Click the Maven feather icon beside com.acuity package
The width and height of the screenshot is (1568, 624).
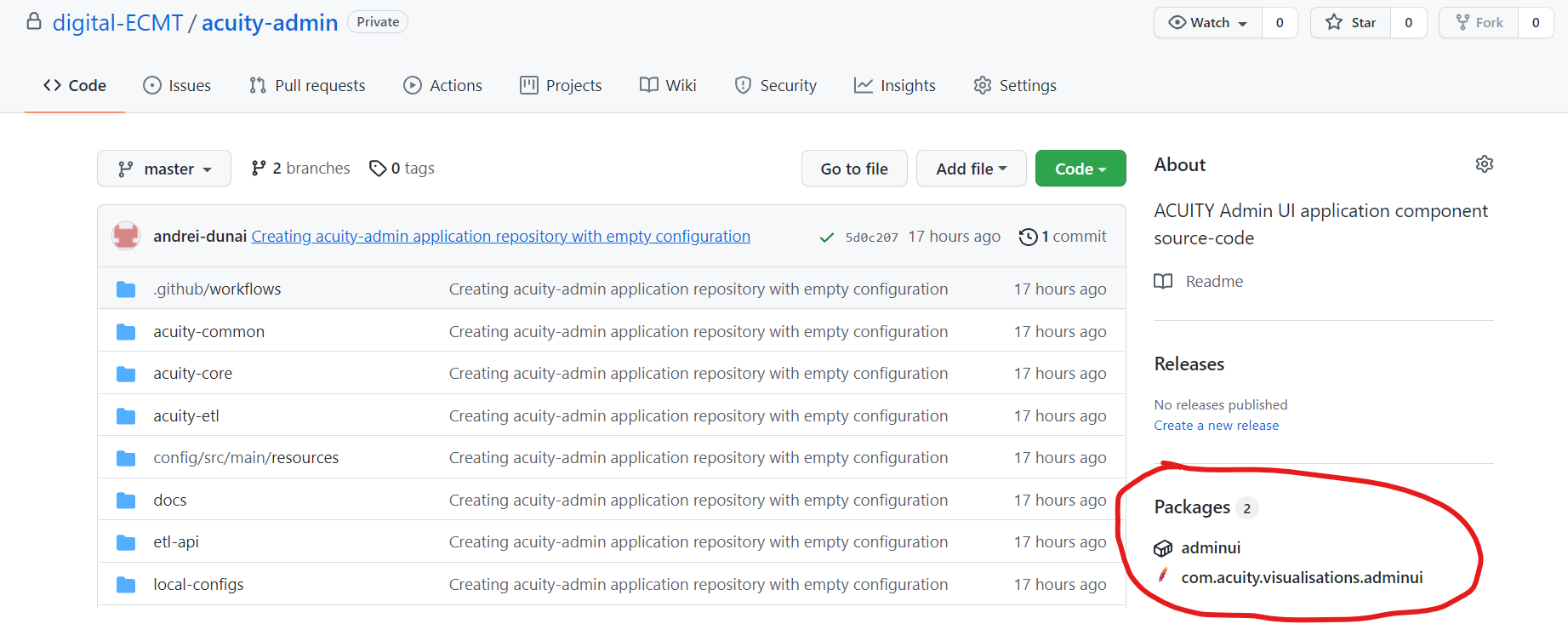(1163, 576)
